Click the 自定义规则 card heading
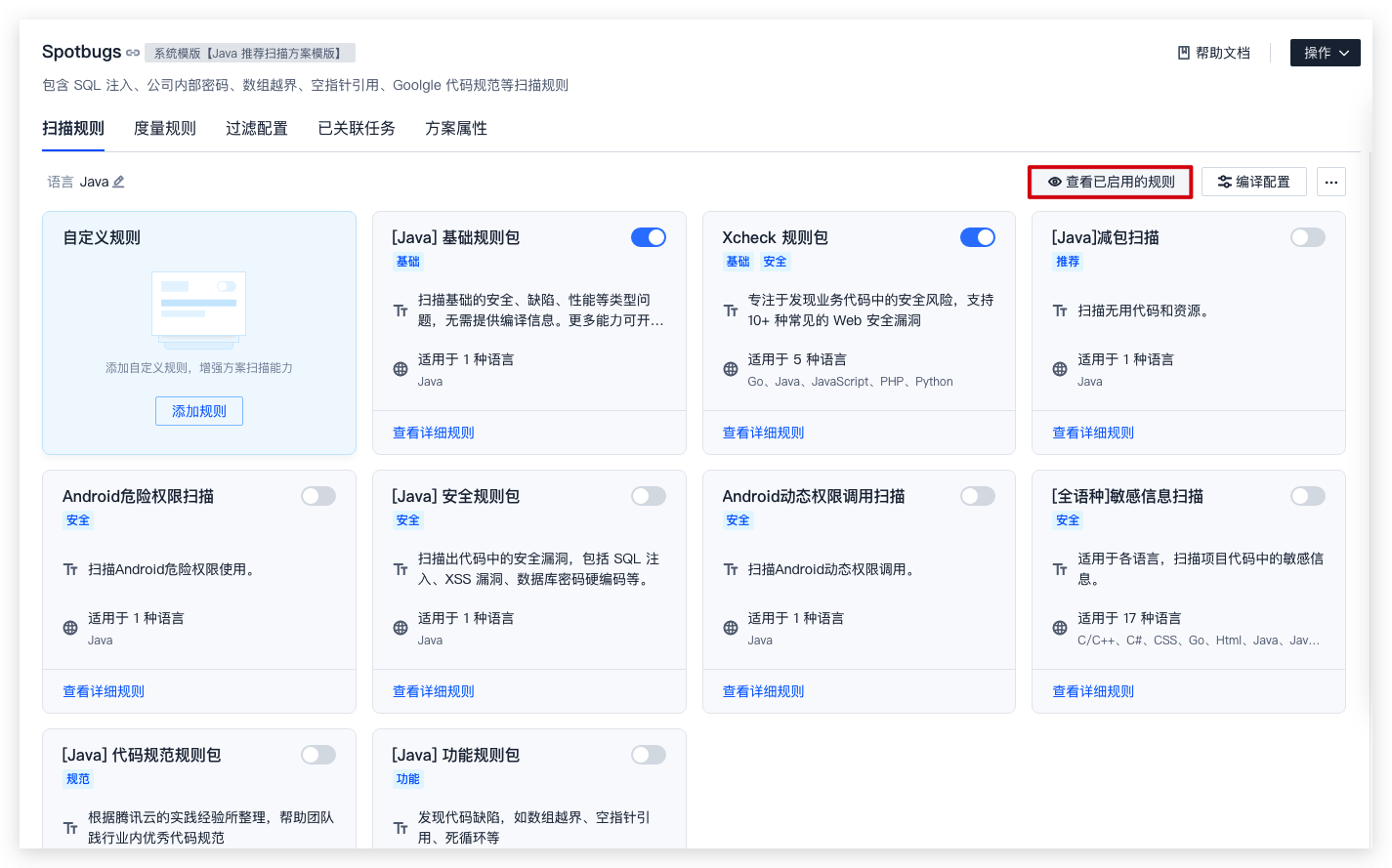Screen dimensions: 1392x868 point(102,237)
